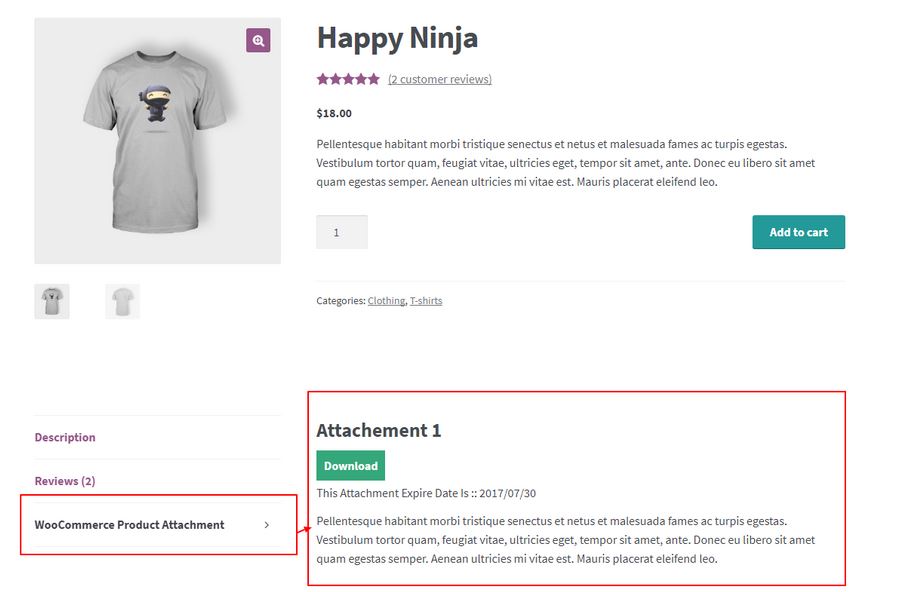Click the attachment expire date text
The width and height of the screenshot is (897, 592).
pos(426,493)
